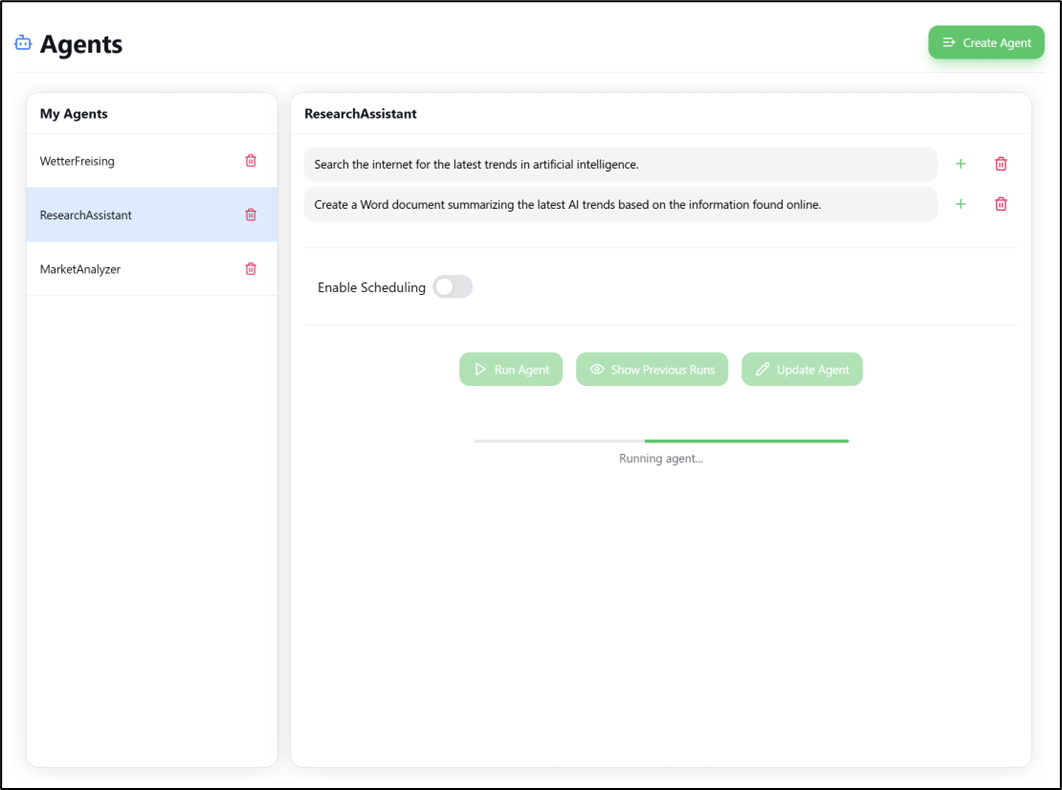Remove the internet search task with trash icon
This screenshot has height=790, width=1062.
[1001, 164]
